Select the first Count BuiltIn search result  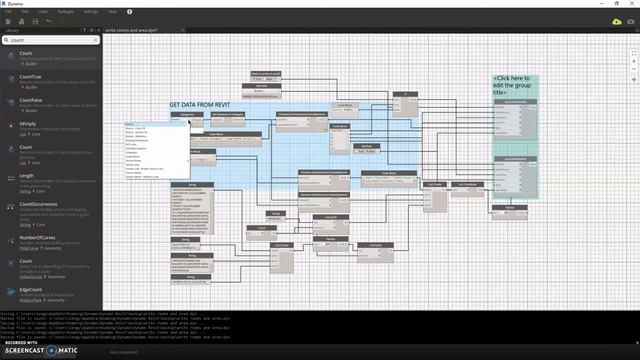(x=51, y=58)
